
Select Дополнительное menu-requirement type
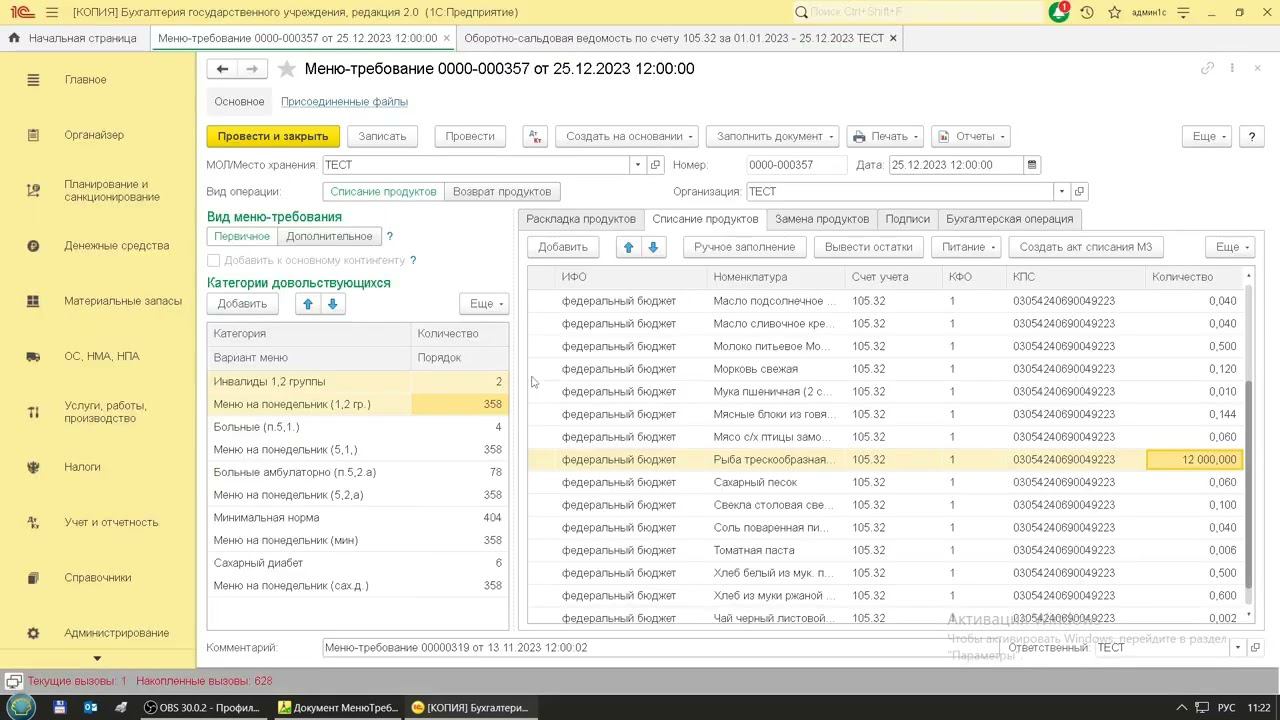click(329, 237)
